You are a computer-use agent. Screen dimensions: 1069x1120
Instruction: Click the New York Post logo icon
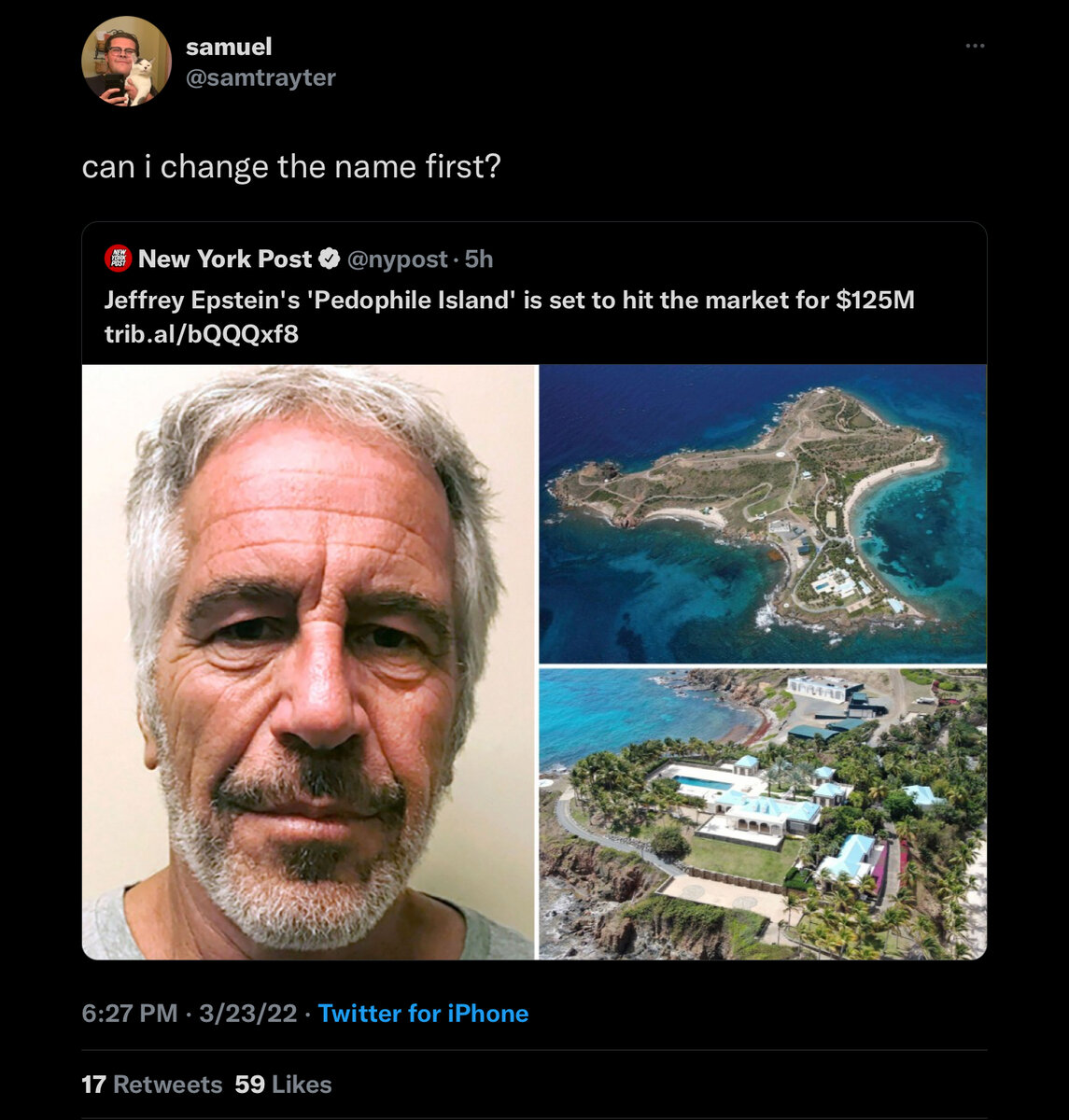click(x=119, y=259)
